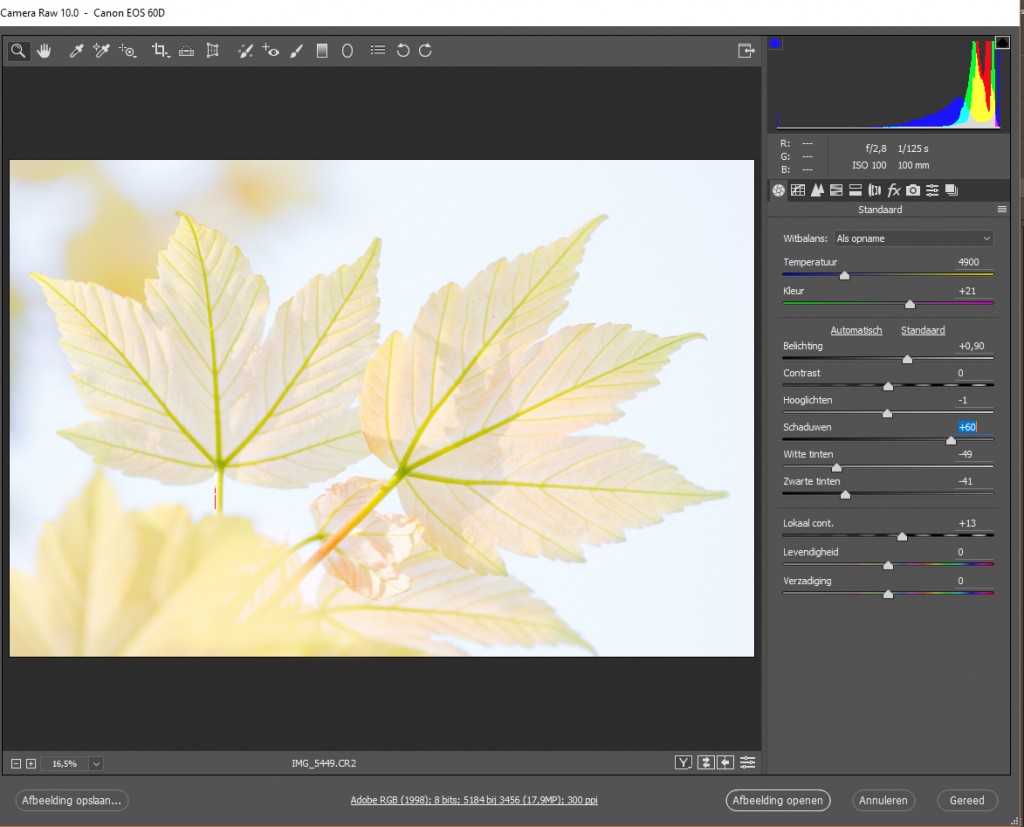Screen dimensions: 1024x827
Task: Select the Graduated Filter tool
Action: tap(322, 51)
